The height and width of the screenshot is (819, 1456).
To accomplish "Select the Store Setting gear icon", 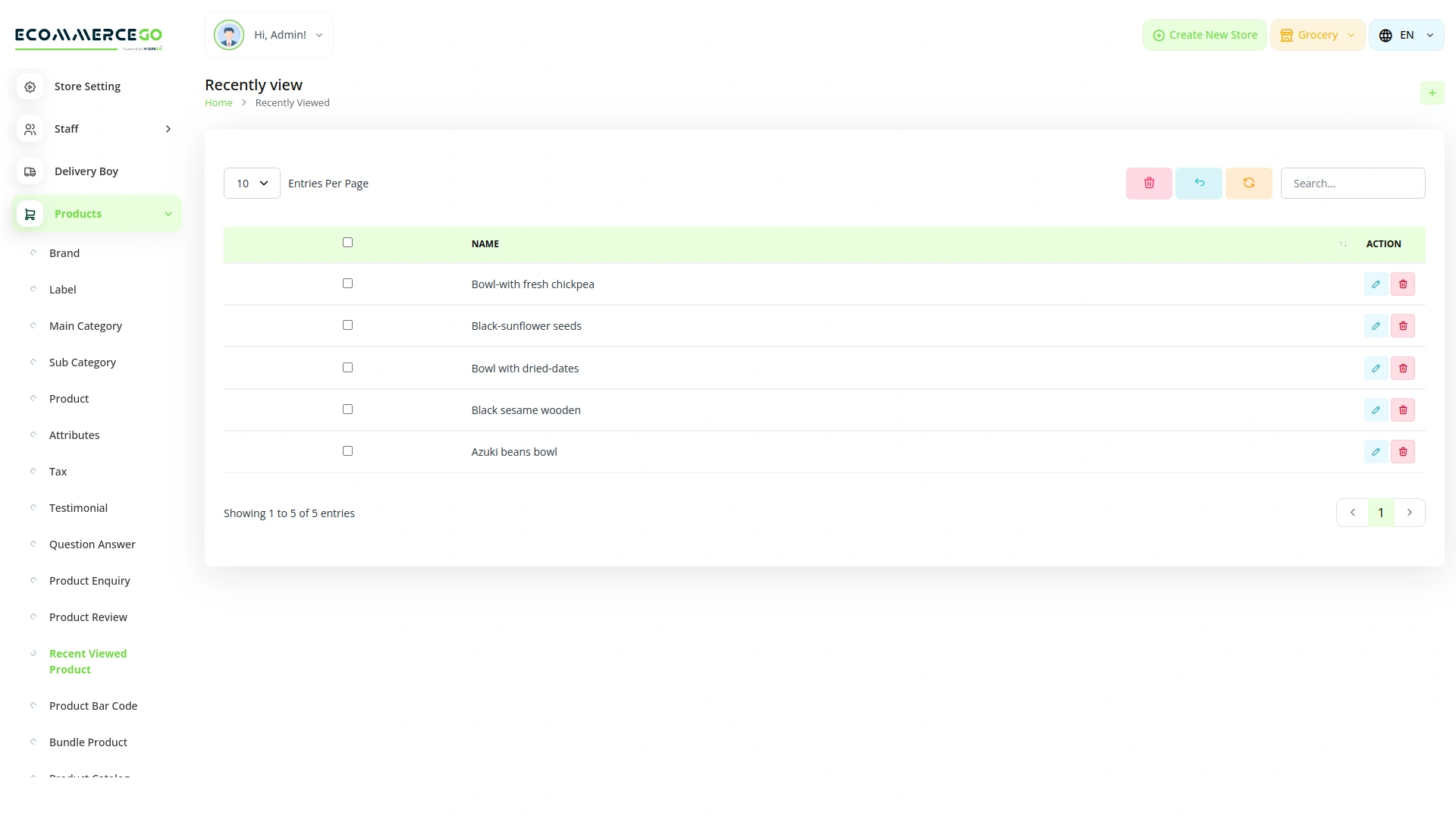I will tap(30, 86).
